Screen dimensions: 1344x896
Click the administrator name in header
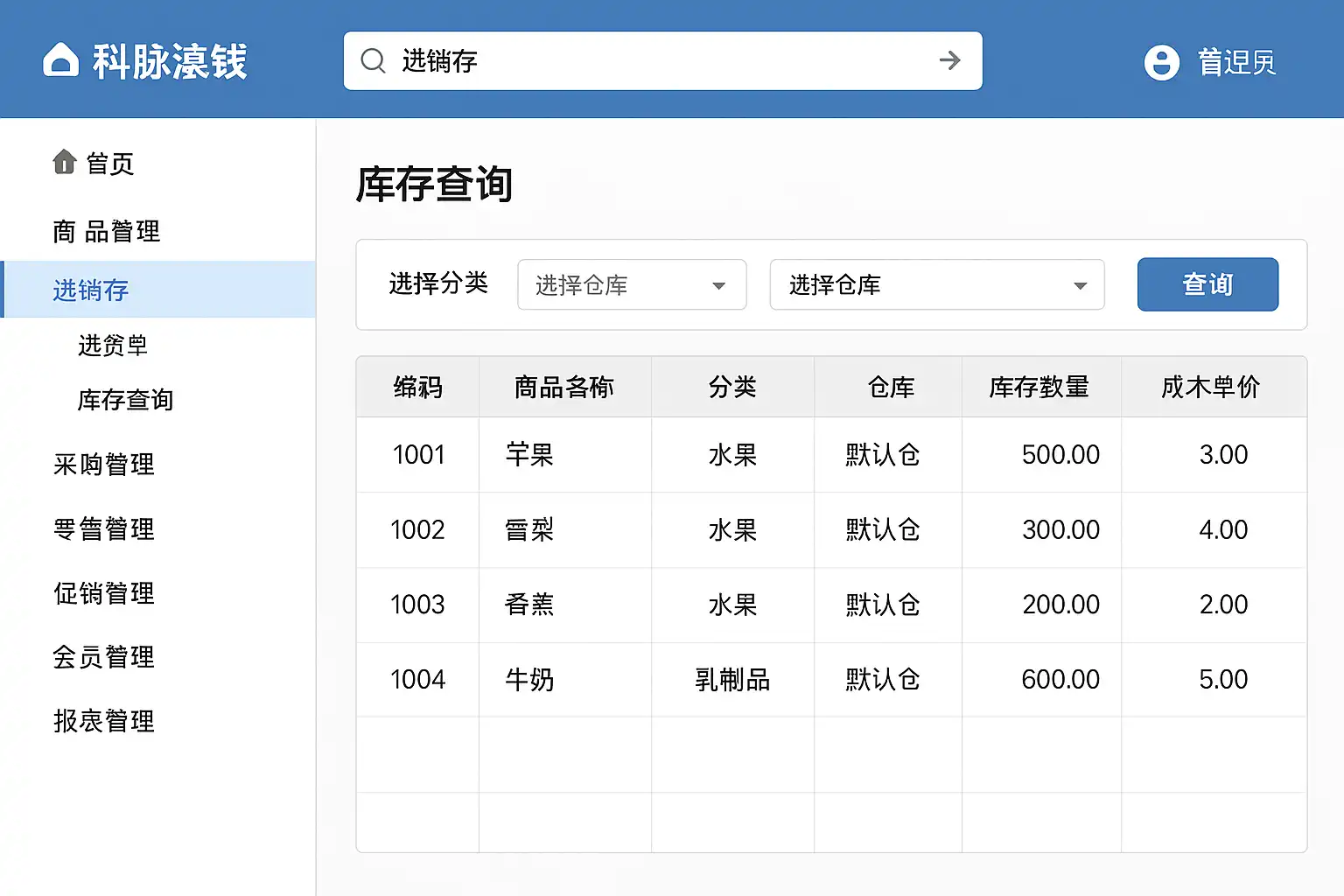click(1235, 62)
